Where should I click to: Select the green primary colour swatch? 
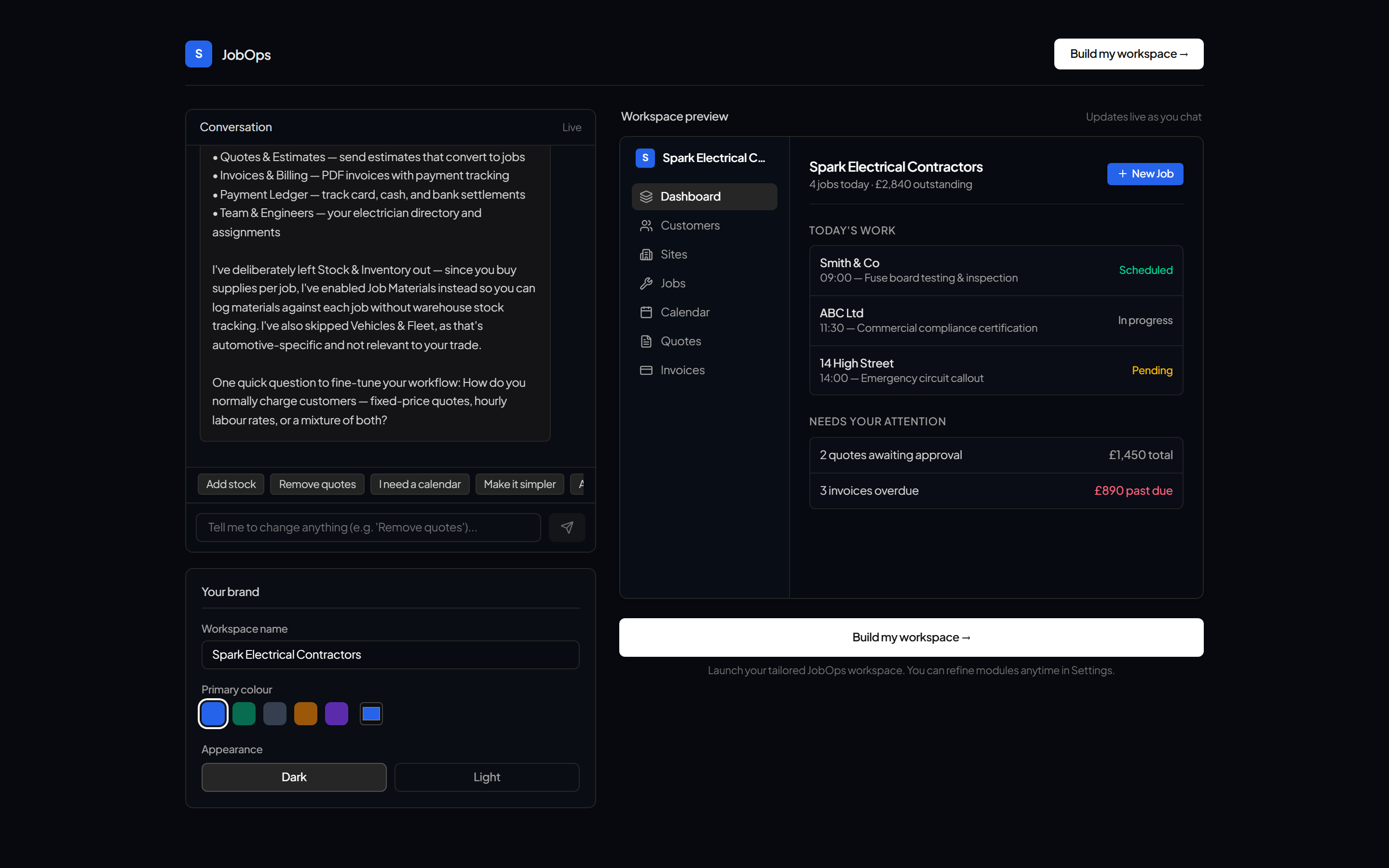[244, 714]
